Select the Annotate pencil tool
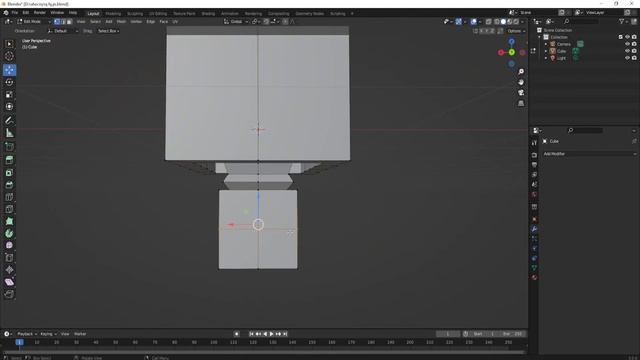Screen dimensions: 640x360 [x=9, y=120]
